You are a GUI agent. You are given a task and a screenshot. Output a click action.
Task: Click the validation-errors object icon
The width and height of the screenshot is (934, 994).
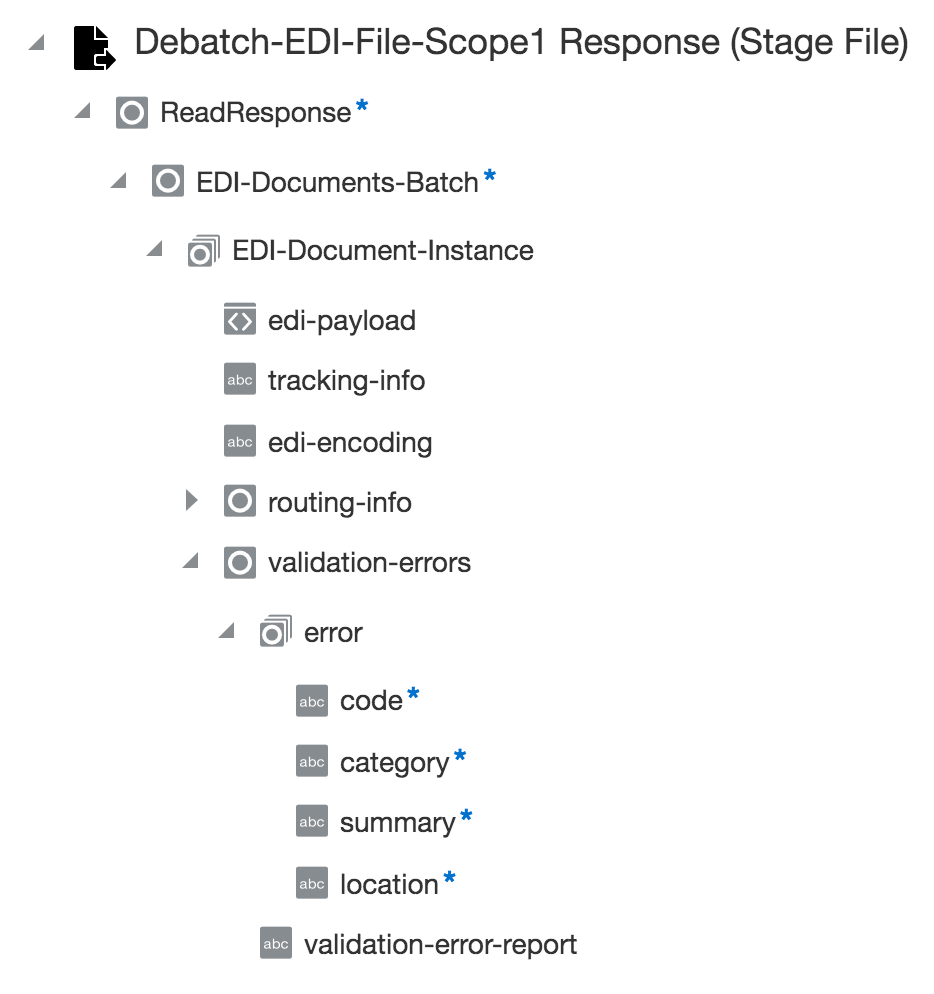239,562
